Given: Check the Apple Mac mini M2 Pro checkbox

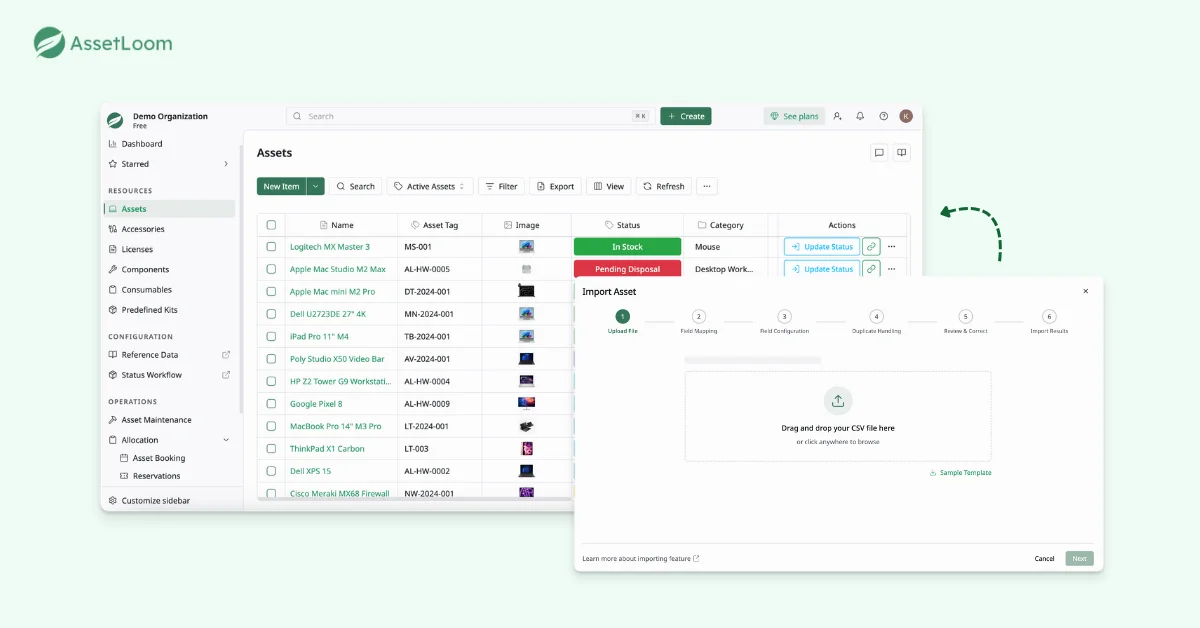Looking at the screenshot, I should pyautogui.click(x=271, y=291).
